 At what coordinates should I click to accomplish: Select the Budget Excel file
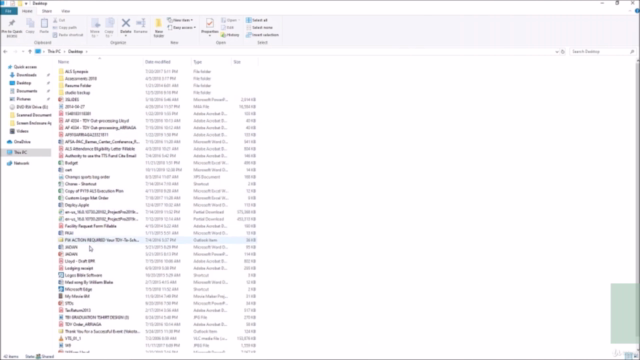71,162
